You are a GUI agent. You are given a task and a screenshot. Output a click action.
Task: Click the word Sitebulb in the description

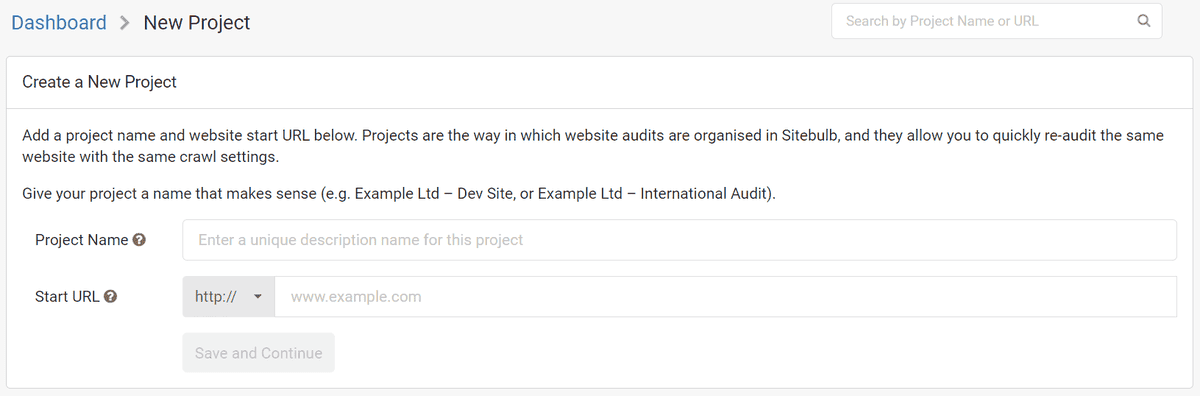click(x=808, y=135)
